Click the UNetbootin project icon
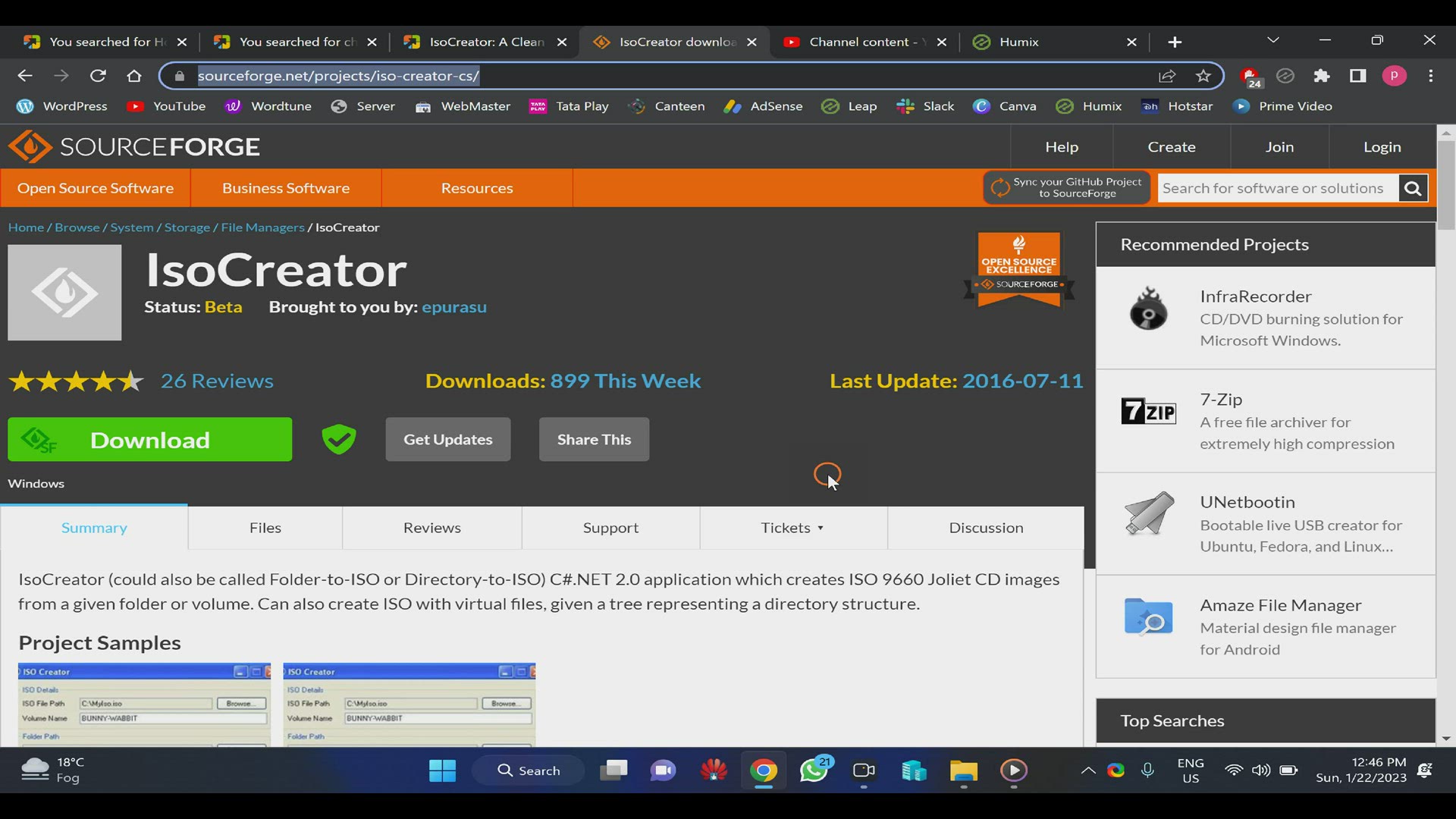 click(x=1150, y=513)
